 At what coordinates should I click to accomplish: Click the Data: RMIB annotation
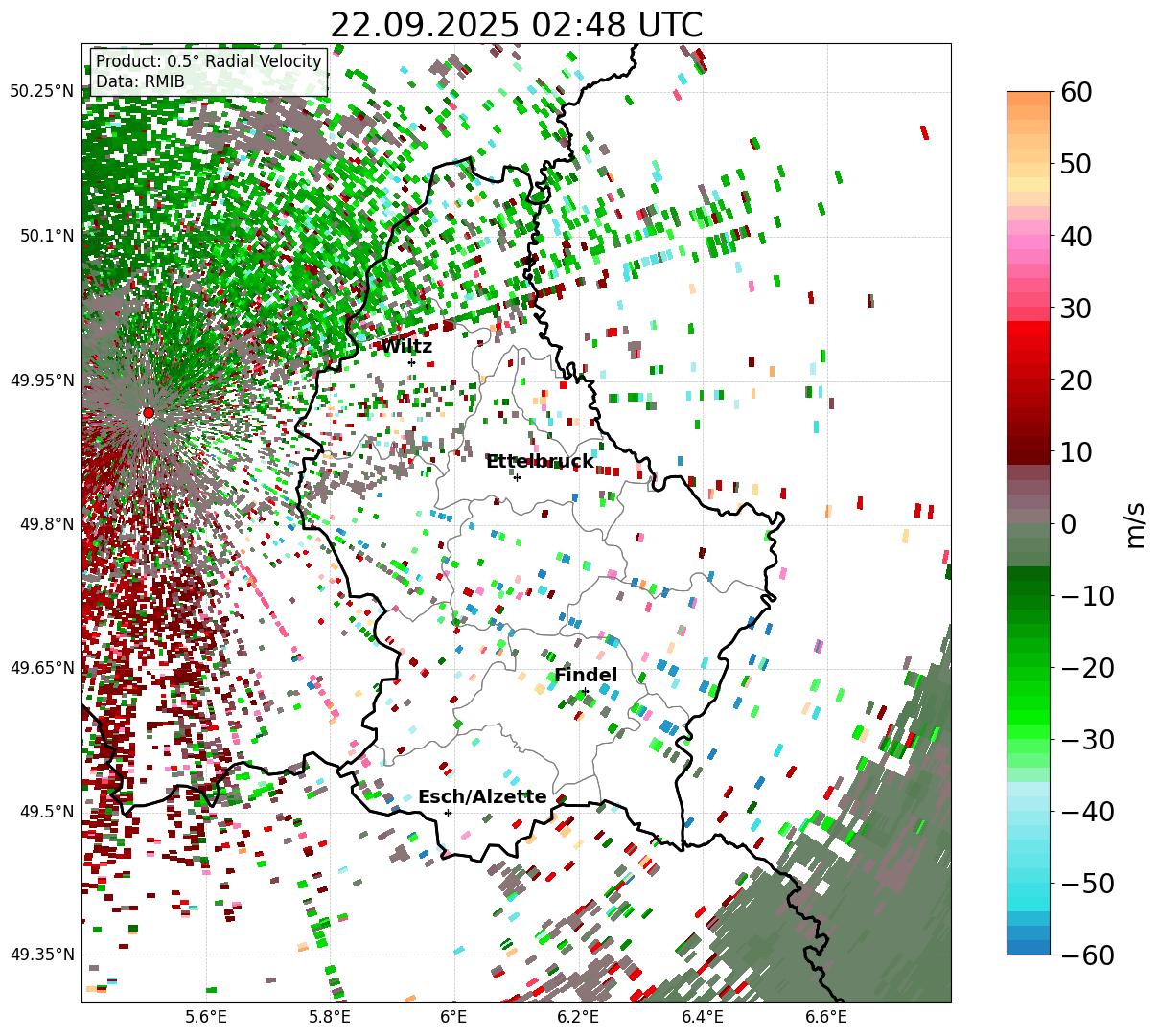coord(140,81)
